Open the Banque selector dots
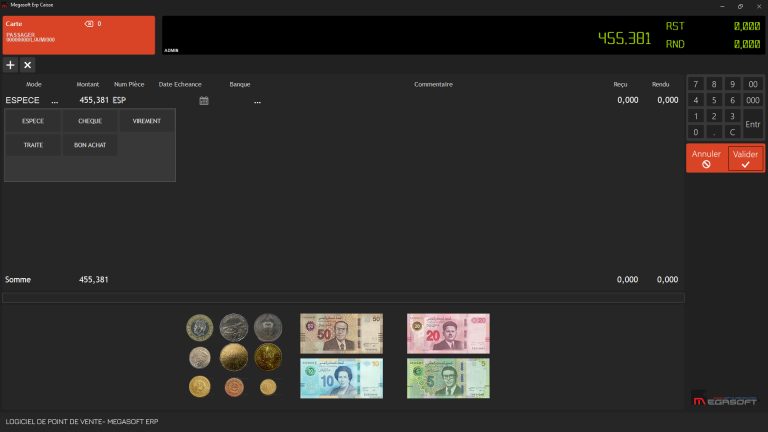Image resolution: width=768 pixels, height=432 pixels. (x=257, y=101)
